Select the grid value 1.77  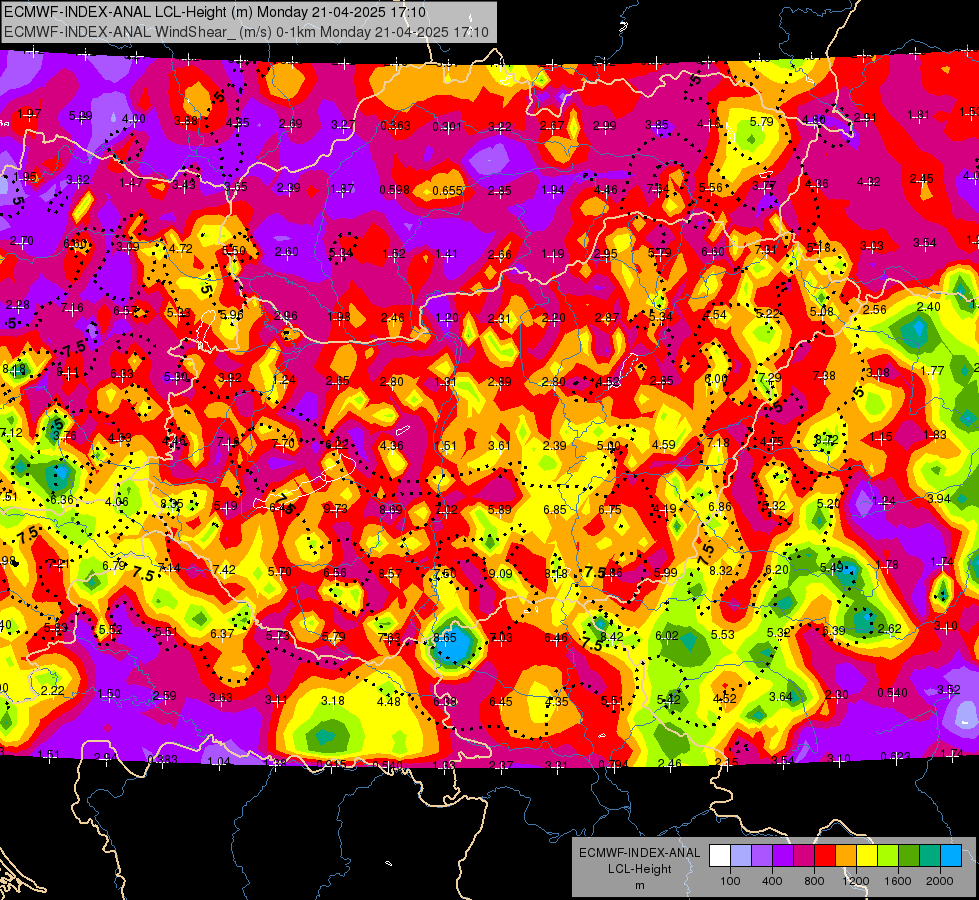tap(932, 370)
